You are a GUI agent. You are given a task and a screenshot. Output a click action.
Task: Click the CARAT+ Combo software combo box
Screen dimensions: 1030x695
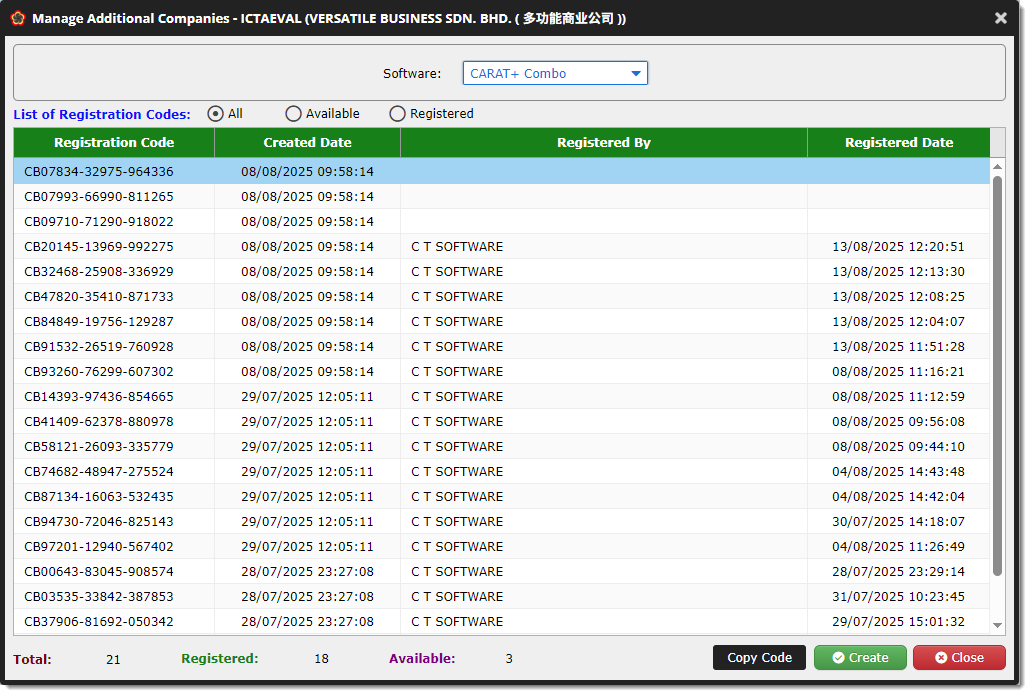pyautogui.click(x=545, y=73)
